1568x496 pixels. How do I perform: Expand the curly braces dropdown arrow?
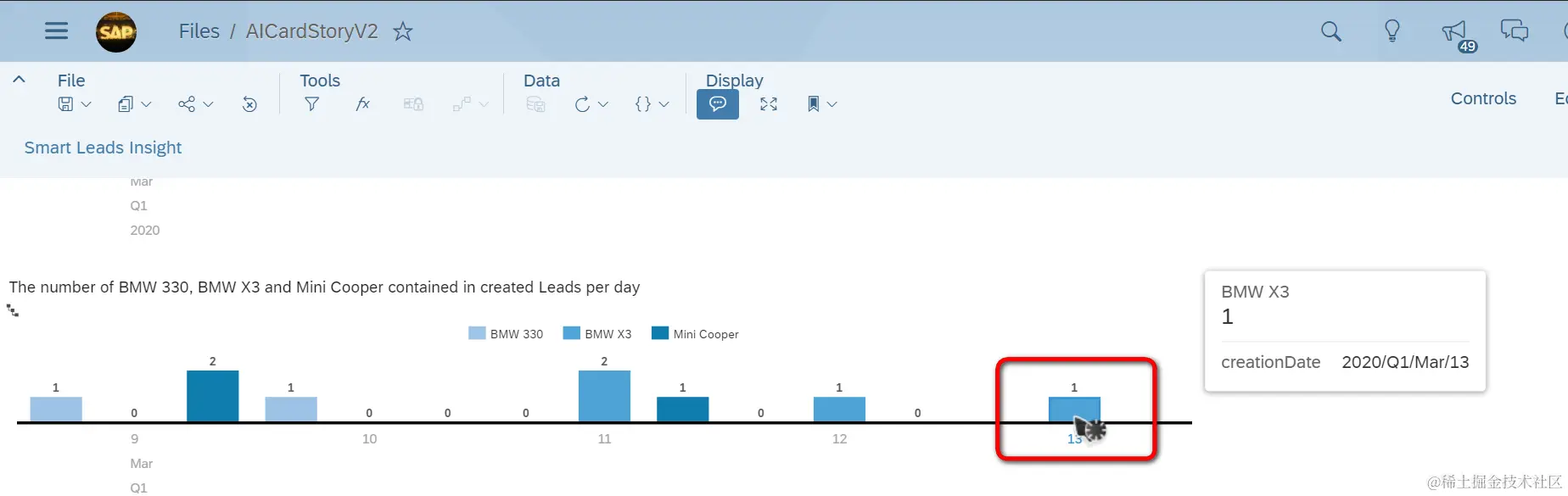point(664,104)
